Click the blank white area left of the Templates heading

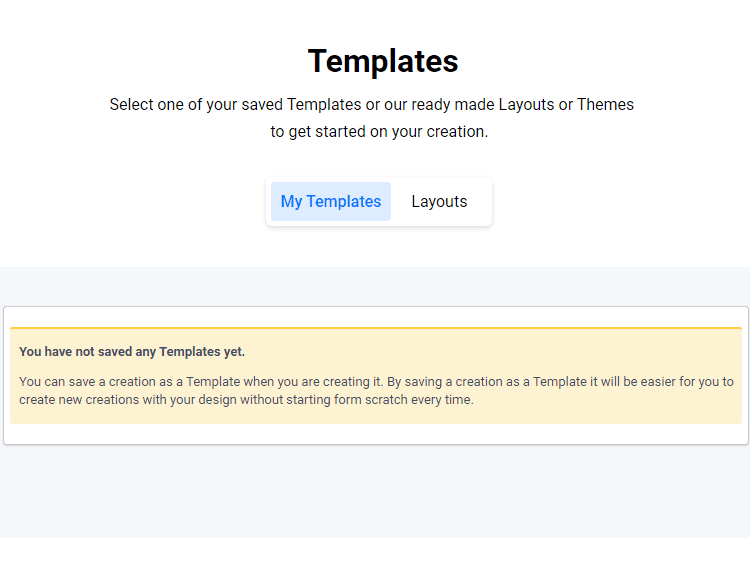(x=150, y=61)
